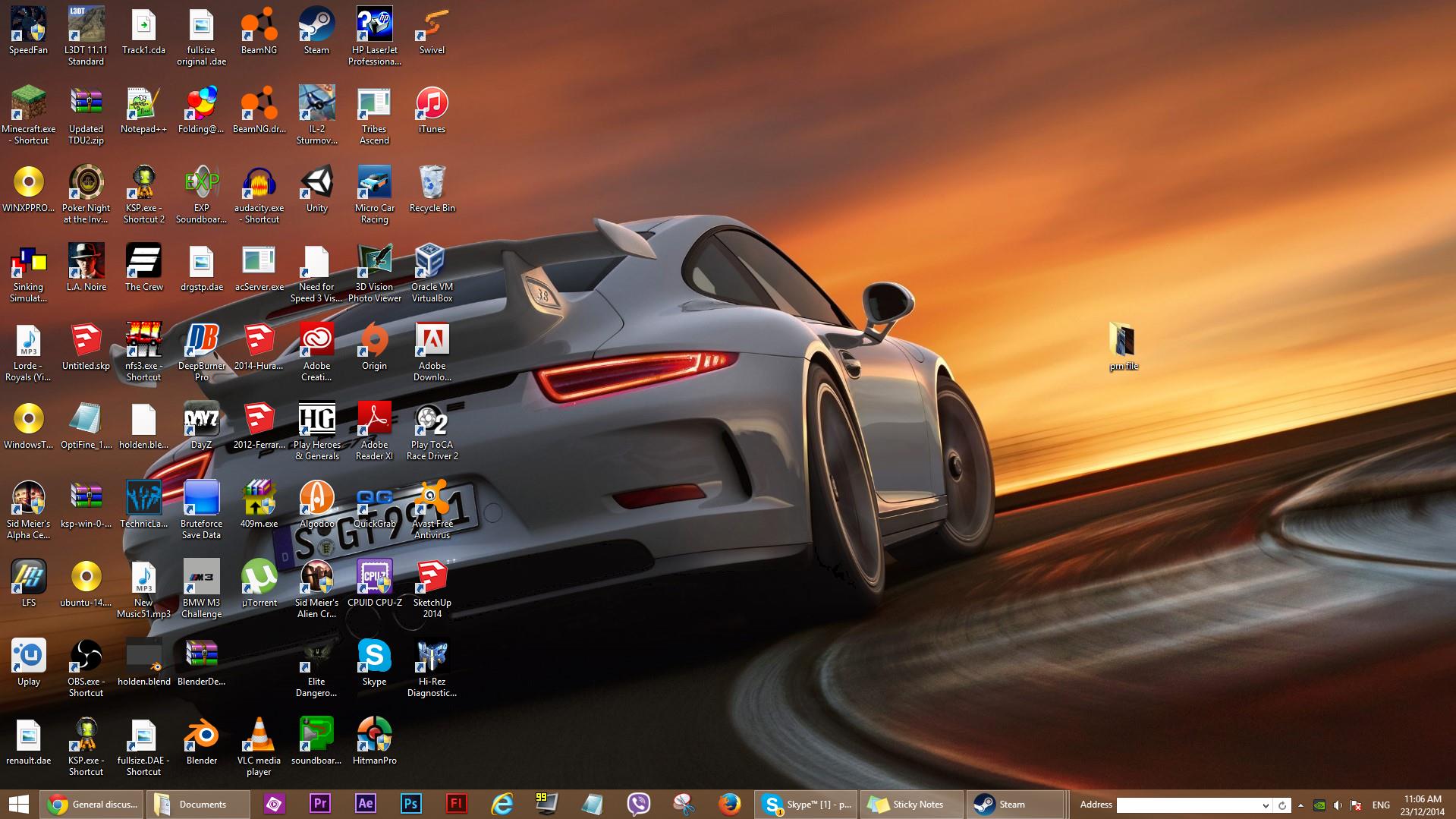Open the Snipping Tool taskbar icon

click(x=684, y=805)
